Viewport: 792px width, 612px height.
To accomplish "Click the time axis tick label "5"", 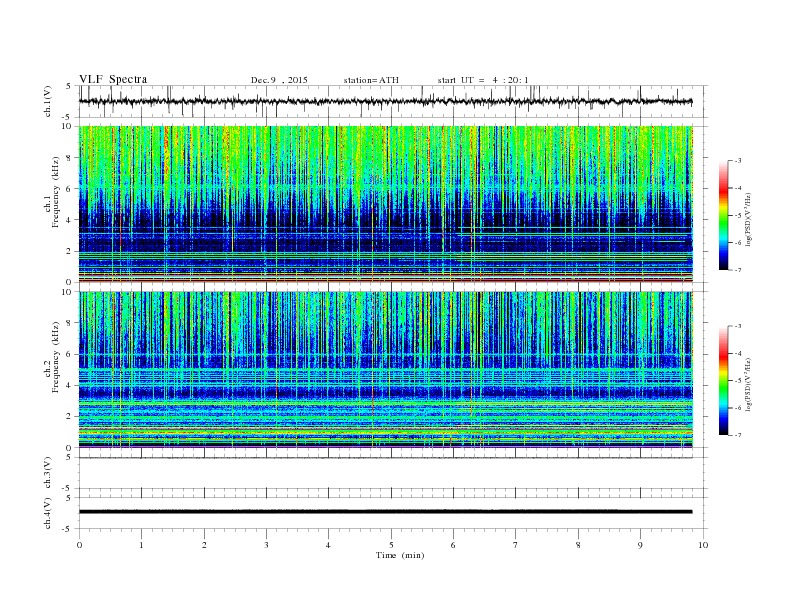I will pyautogui.click(x=391, y=545).
